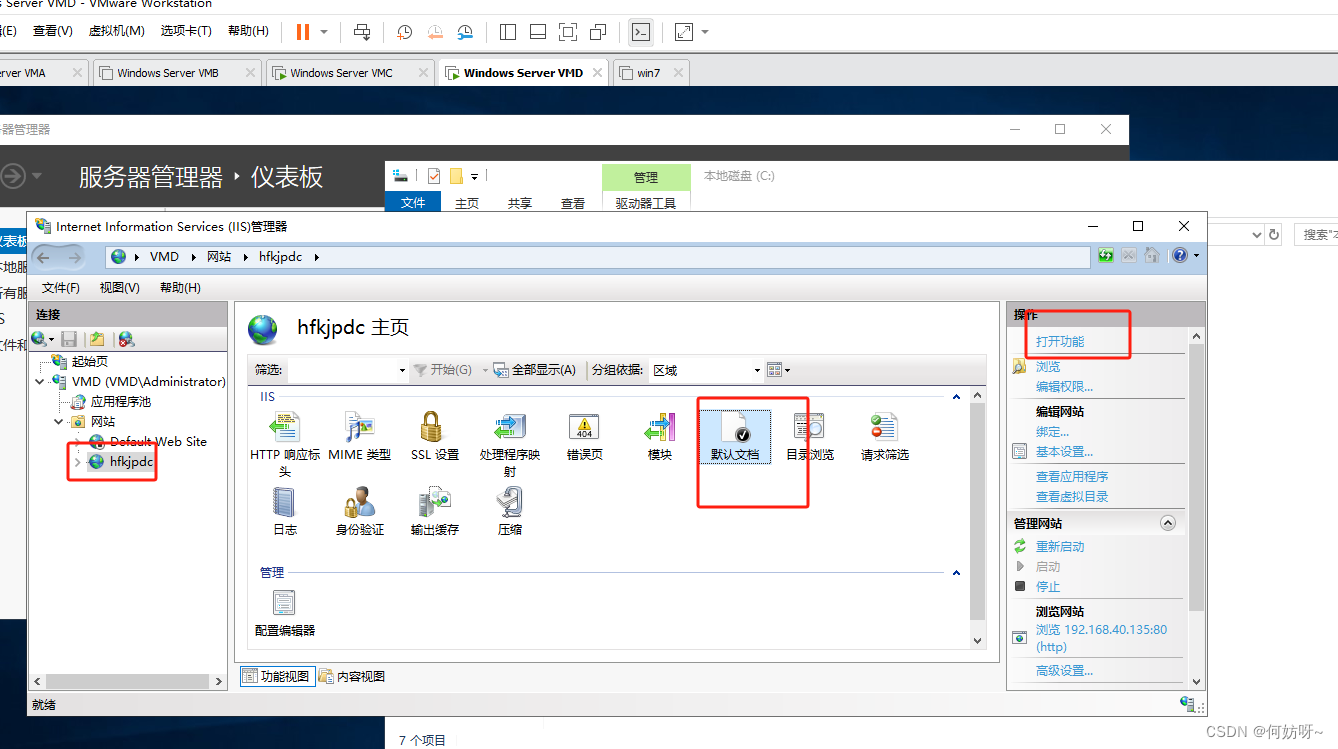Click the refresh page icon in IIS address bar

pos(1105,256)
